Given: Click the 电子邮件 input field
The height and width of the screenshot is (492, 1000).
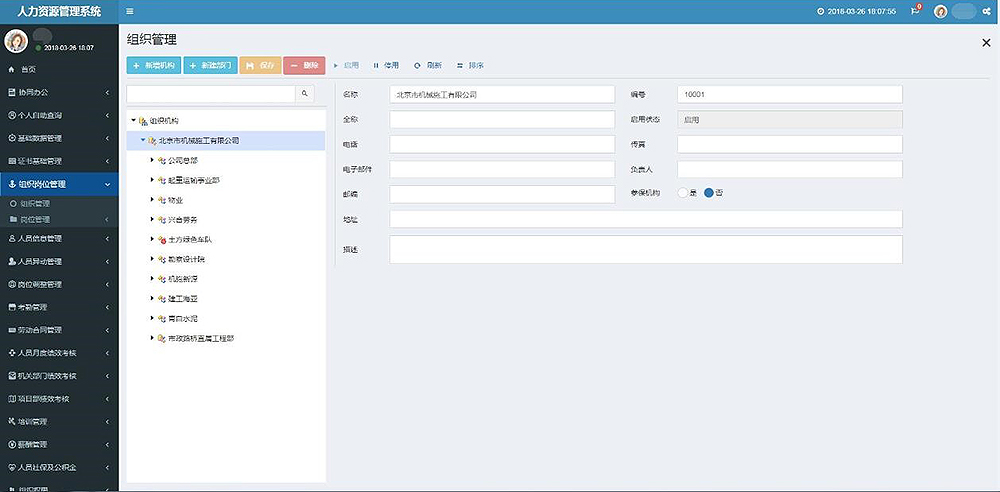Looking at the screenshot, I should pos(502,169).
